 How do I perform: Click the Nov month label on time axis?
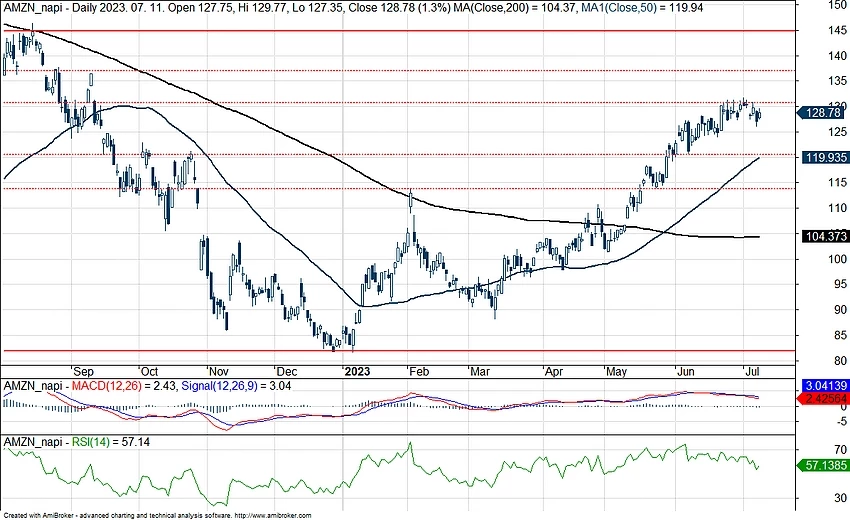[218, 371]
